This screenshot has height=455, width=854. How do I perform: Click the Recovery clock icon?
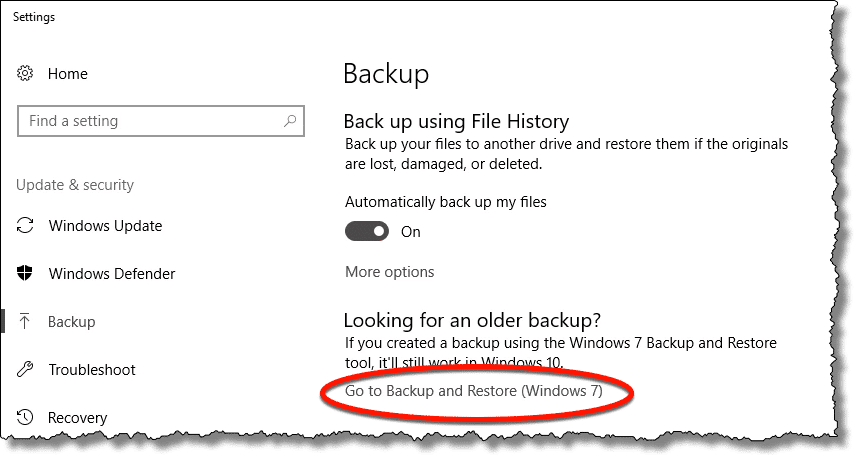[25, 417]
